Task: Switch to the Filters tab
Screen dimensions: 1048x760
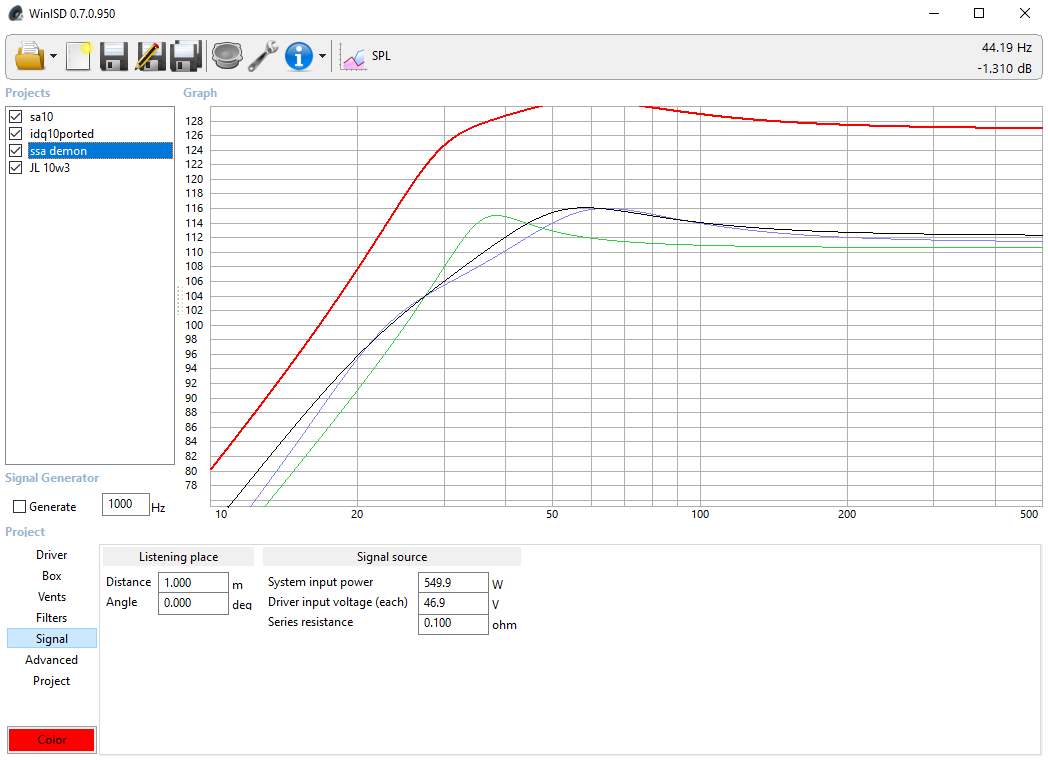Action: coord(51,618)
